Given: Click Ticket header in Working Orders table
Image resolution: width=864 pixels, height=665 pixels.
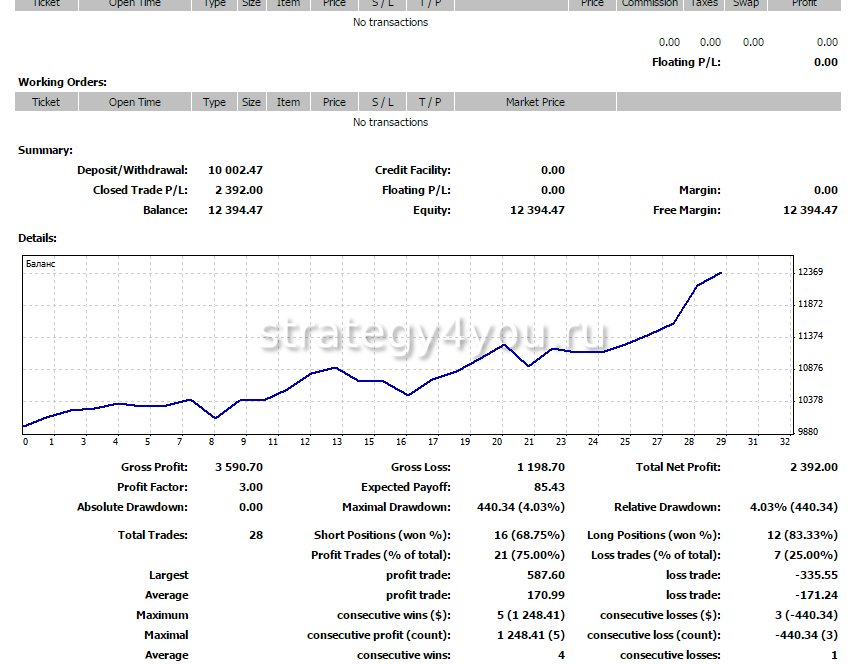Looking at the screenshot, I should [46, 102].
